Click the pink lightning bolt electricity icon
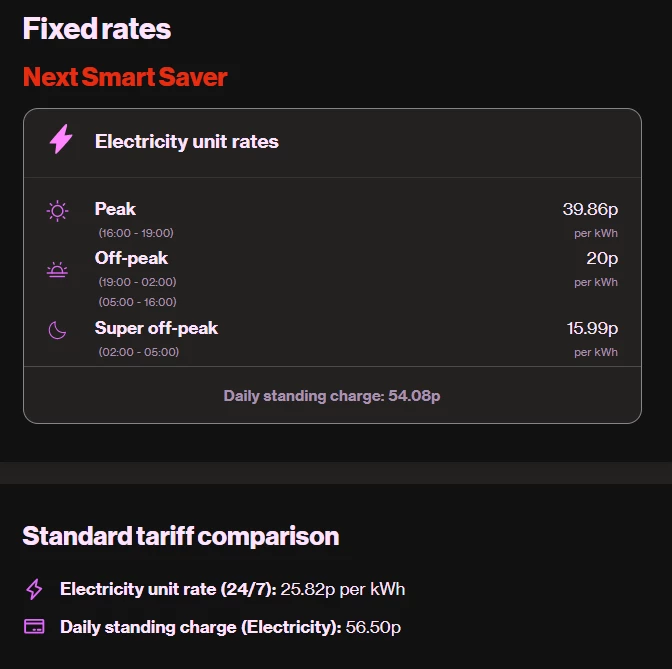The width and height of the screenshot is (672, 669). pyautogui.click(x=61, y=140)
